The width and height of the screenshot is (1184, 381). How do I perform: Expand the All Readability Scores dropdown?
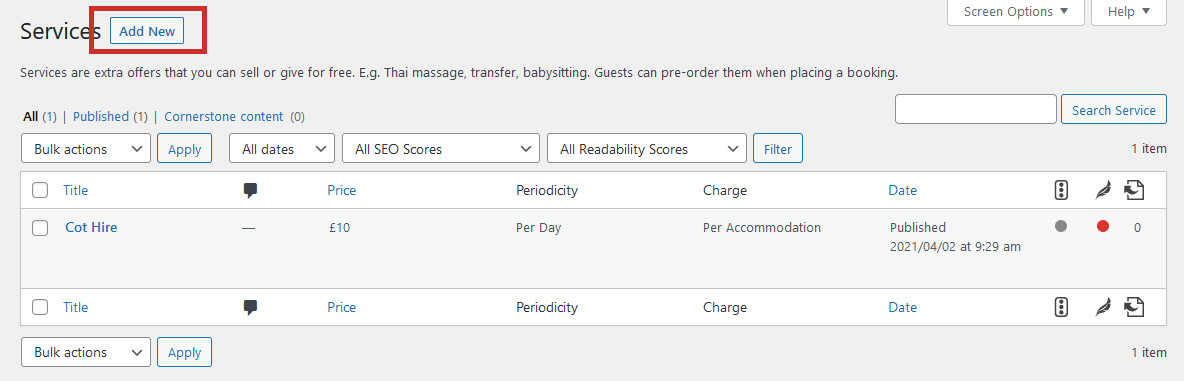646,149
